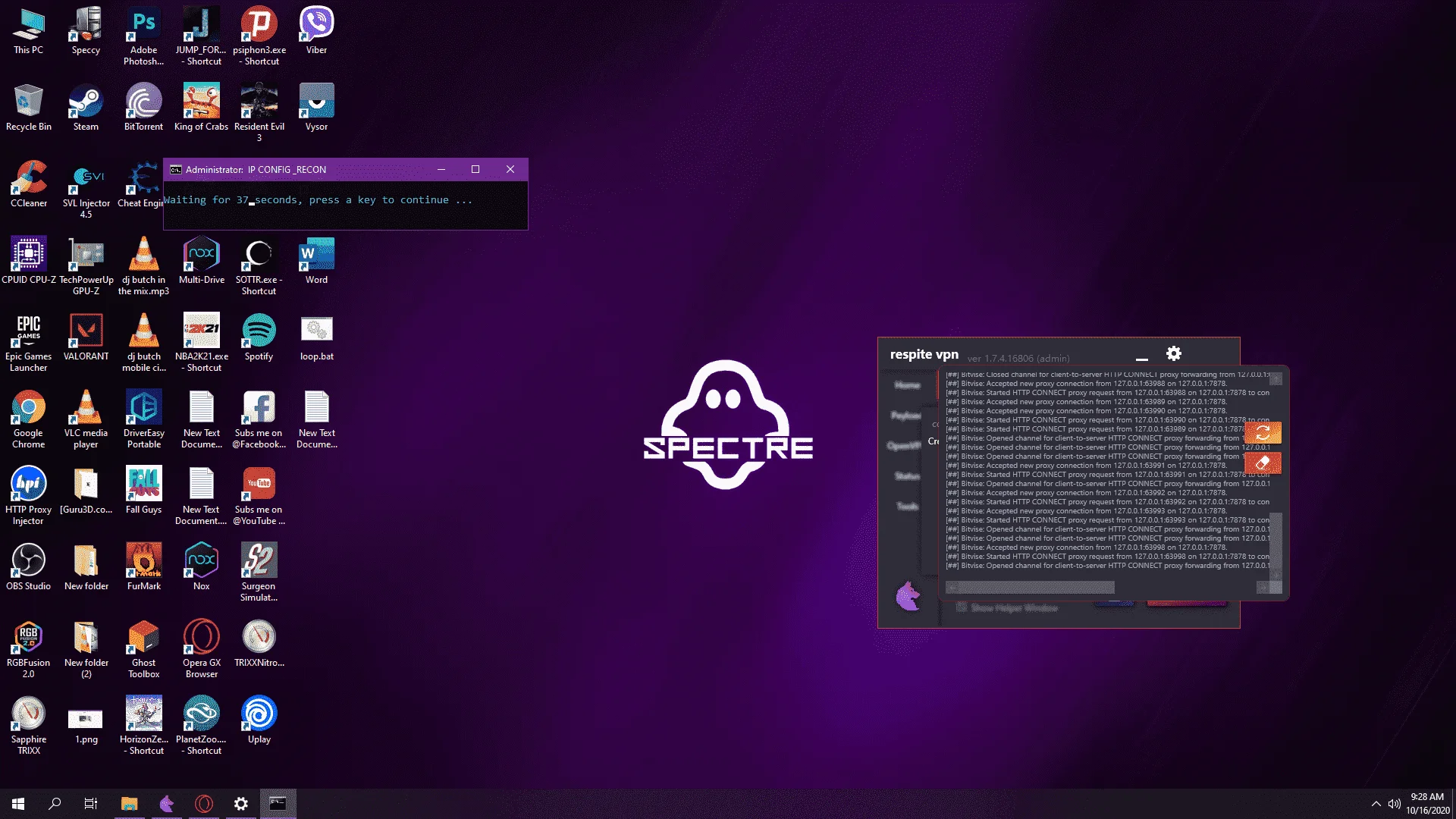This screenshot has height=819, width=1456.
Task: Select the Subs me on @Facebook shortcut
Action: pyautogui.click(x=259, y=420)
